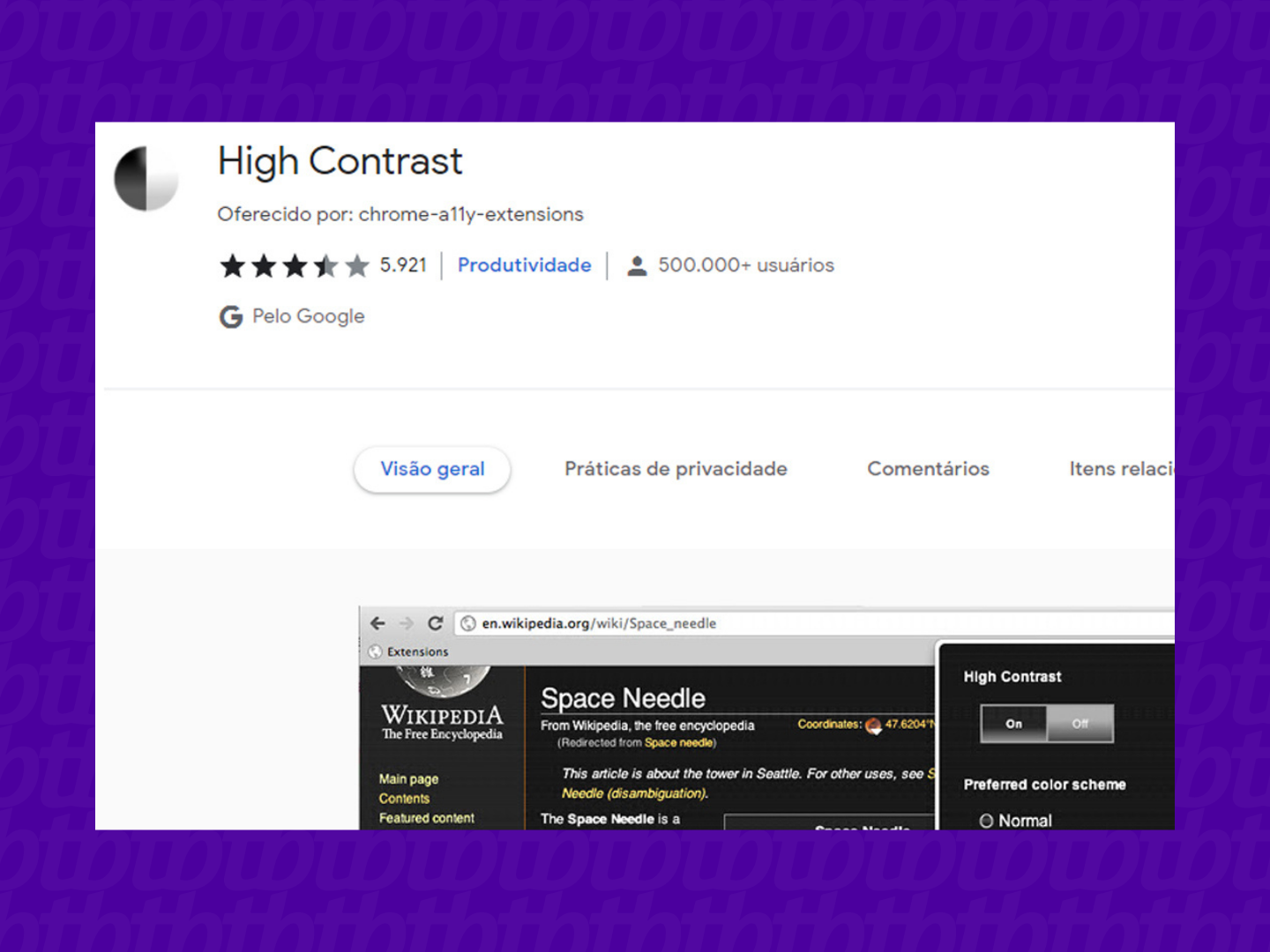1270x952 pixels.
Task: Open the Produtividade category link
Action: 524,265
